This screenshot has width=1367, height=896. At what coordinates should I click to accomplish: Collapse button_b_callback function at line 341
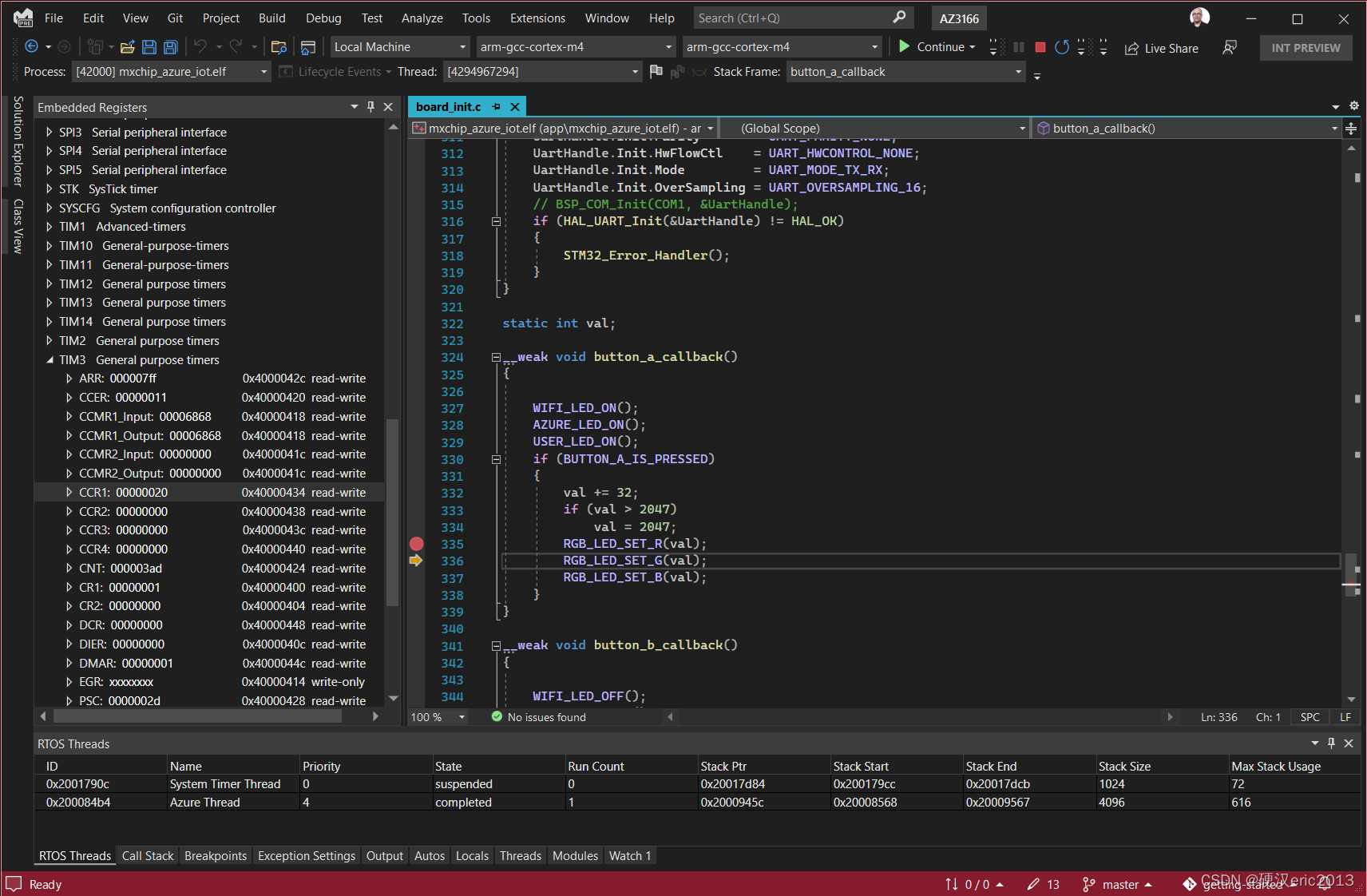496,645
